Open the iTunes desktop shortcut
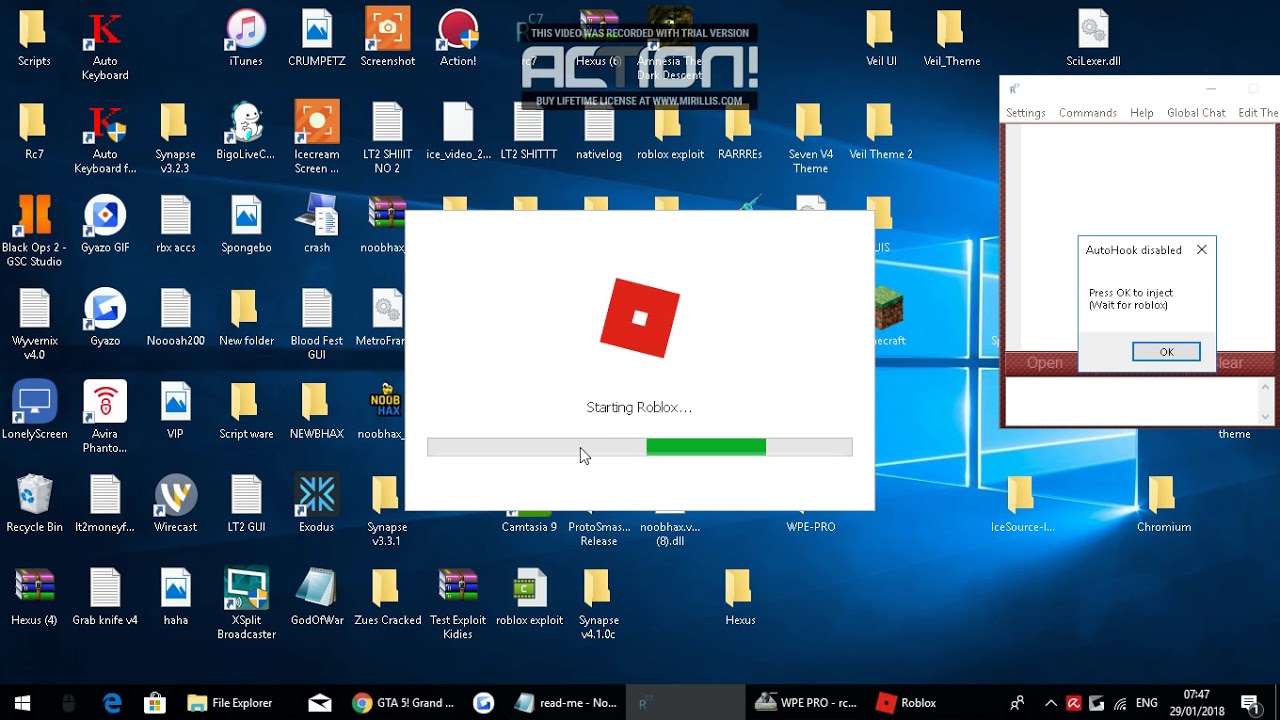Screen dimensions: 1280x720 (245, 38)
